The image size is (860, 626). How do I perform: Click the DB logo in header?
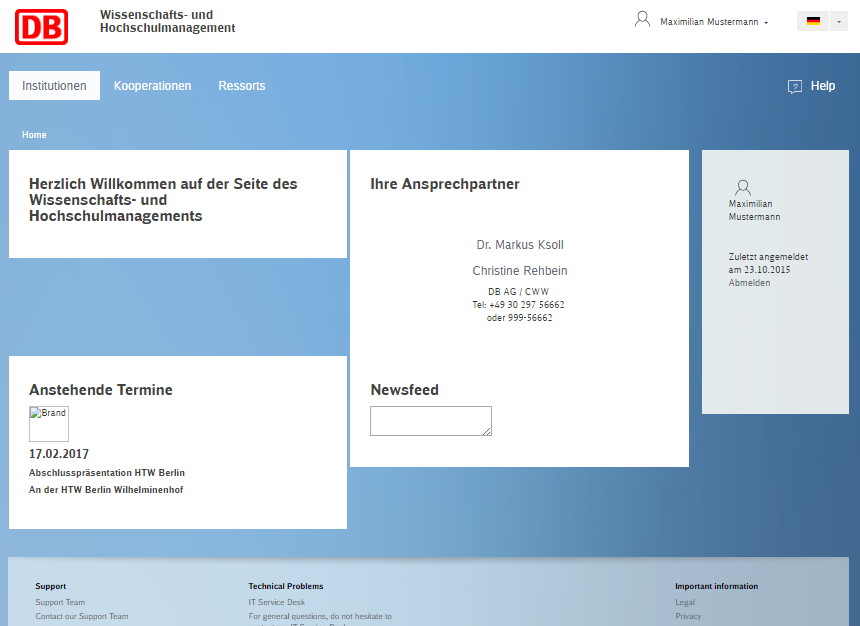[42, 26]
